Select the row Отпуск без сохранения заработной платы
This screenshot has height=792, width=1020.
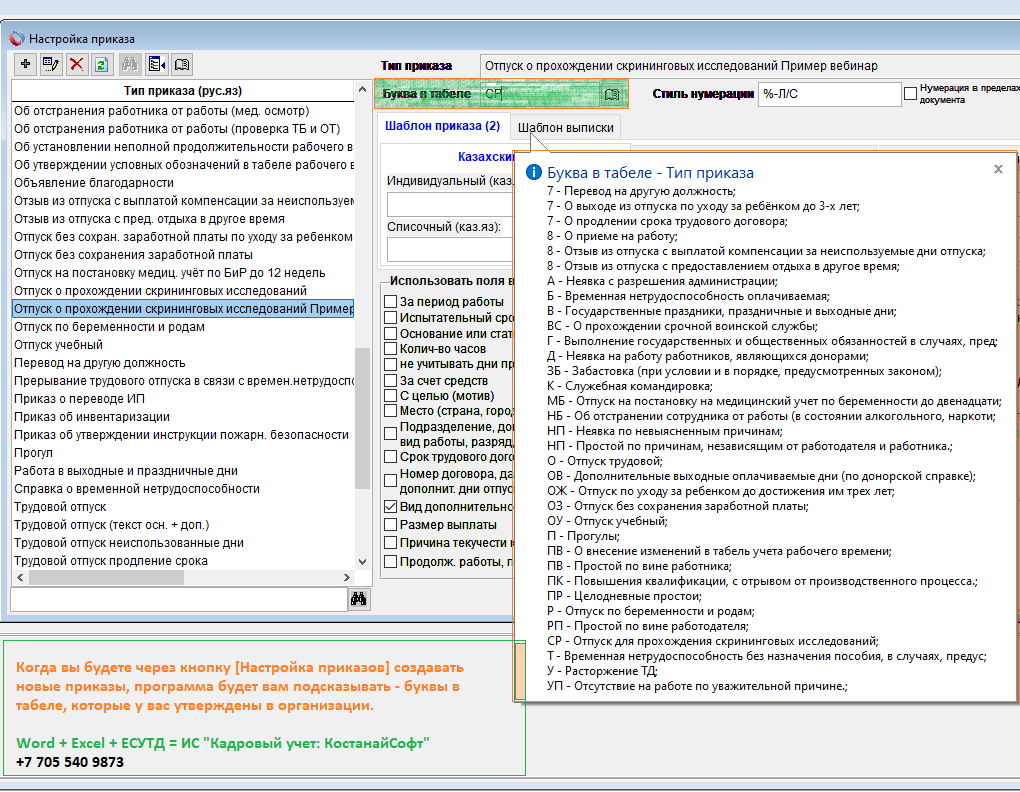click(183, 255)
